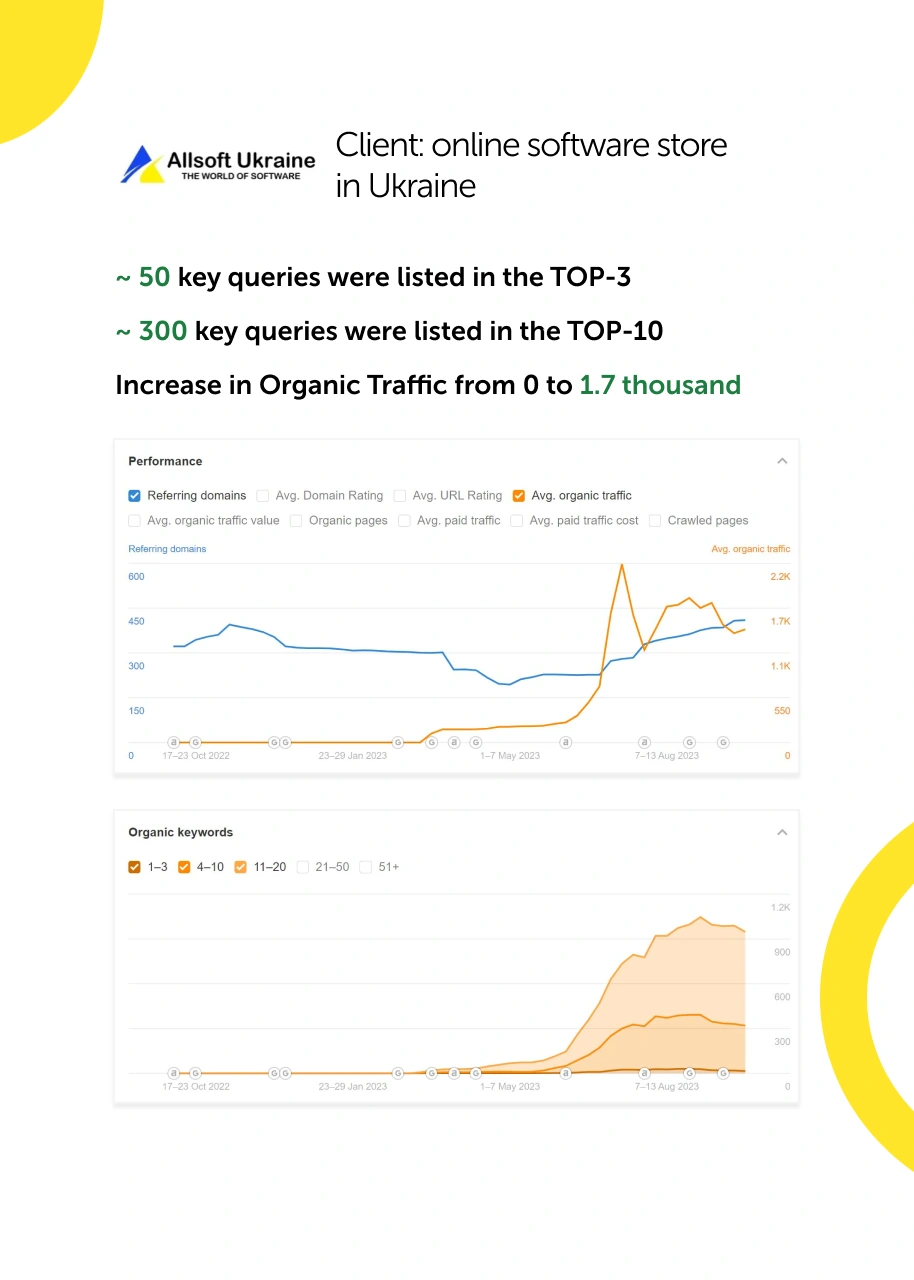Click G marker near 23–29 Jan 2023 on keywords chart
The width and height of the screenshot is (914, 1280).
point(398,1073)
